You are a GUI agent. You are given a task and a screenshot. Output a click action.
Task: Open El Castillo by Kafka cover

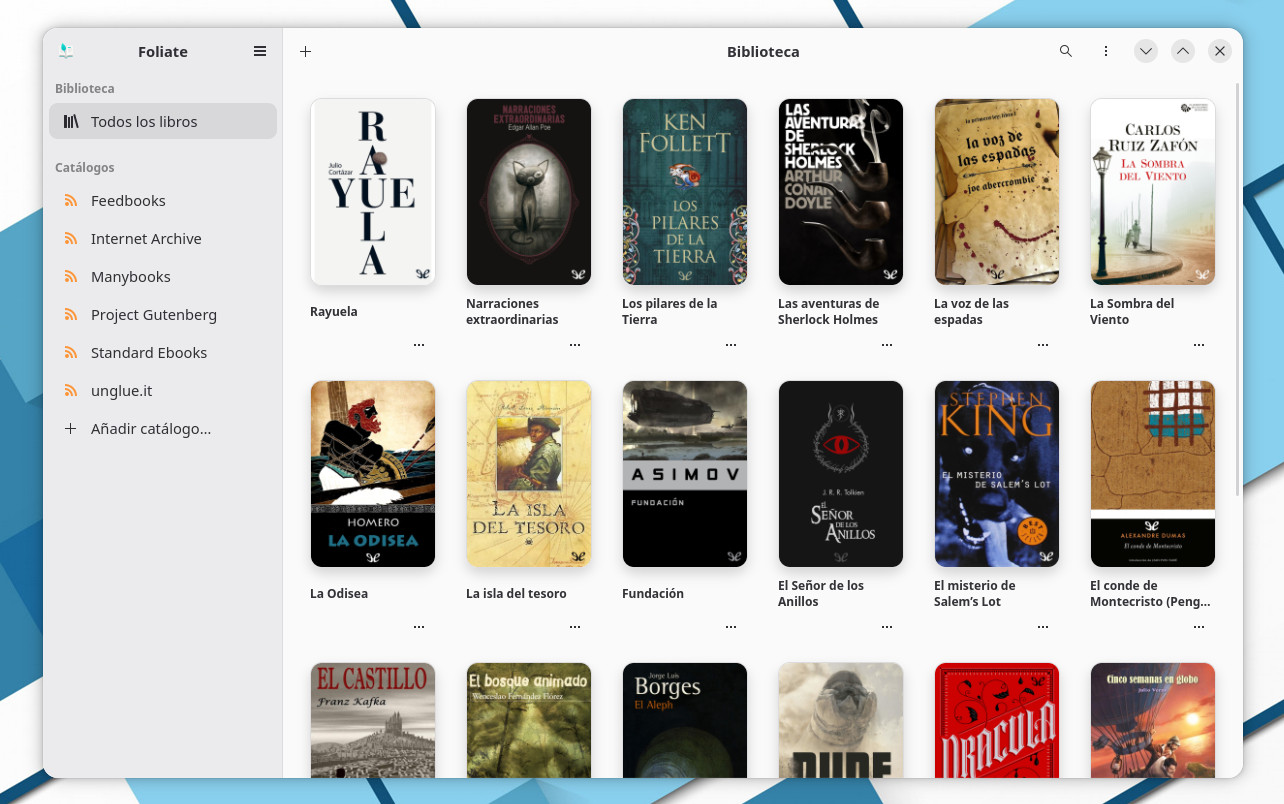[373, 720]
